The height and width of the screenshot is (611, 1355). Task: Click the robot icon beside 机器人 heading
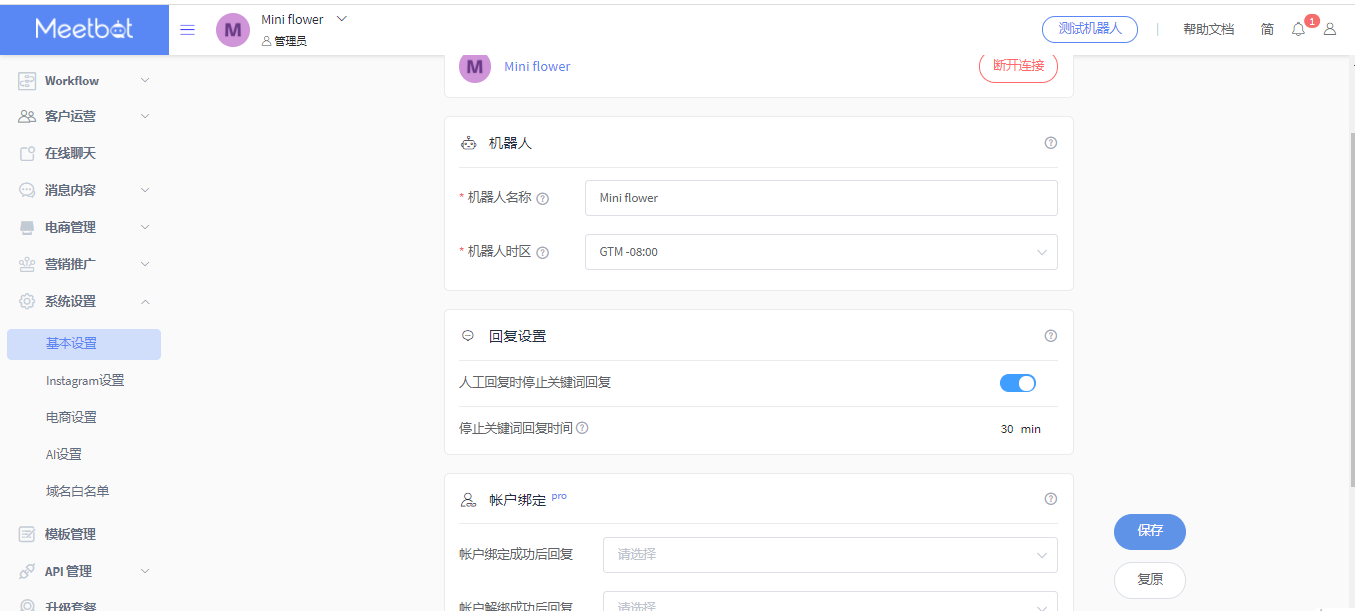(468, 143)
